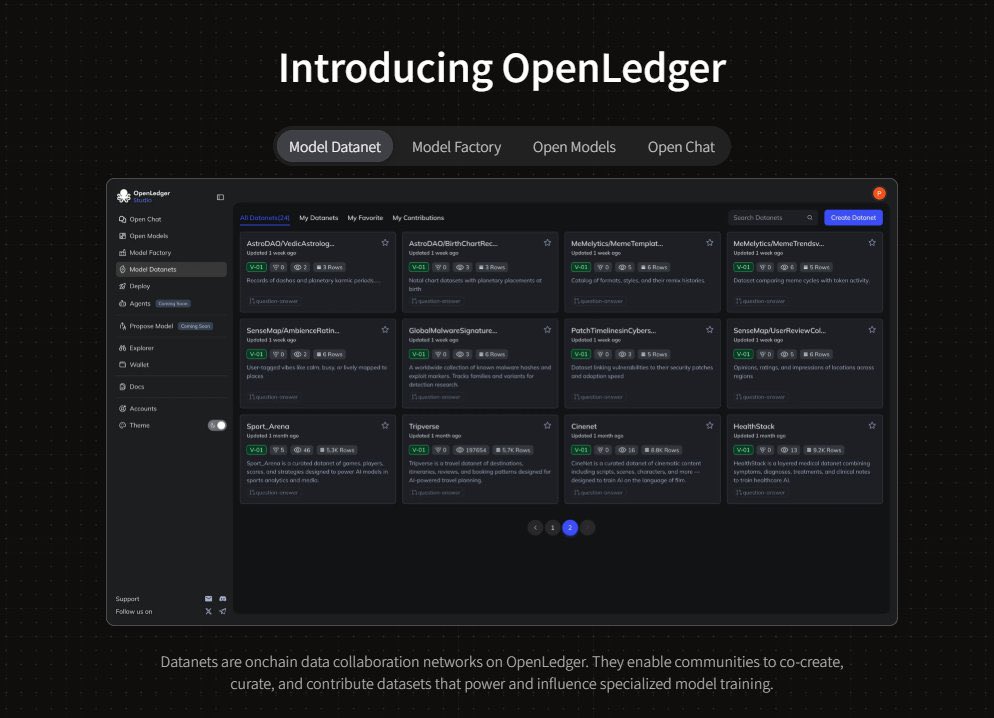Star the Cinenet datanet
The height and width of the screenshot is (718, 994).
(x=709, y=425)
